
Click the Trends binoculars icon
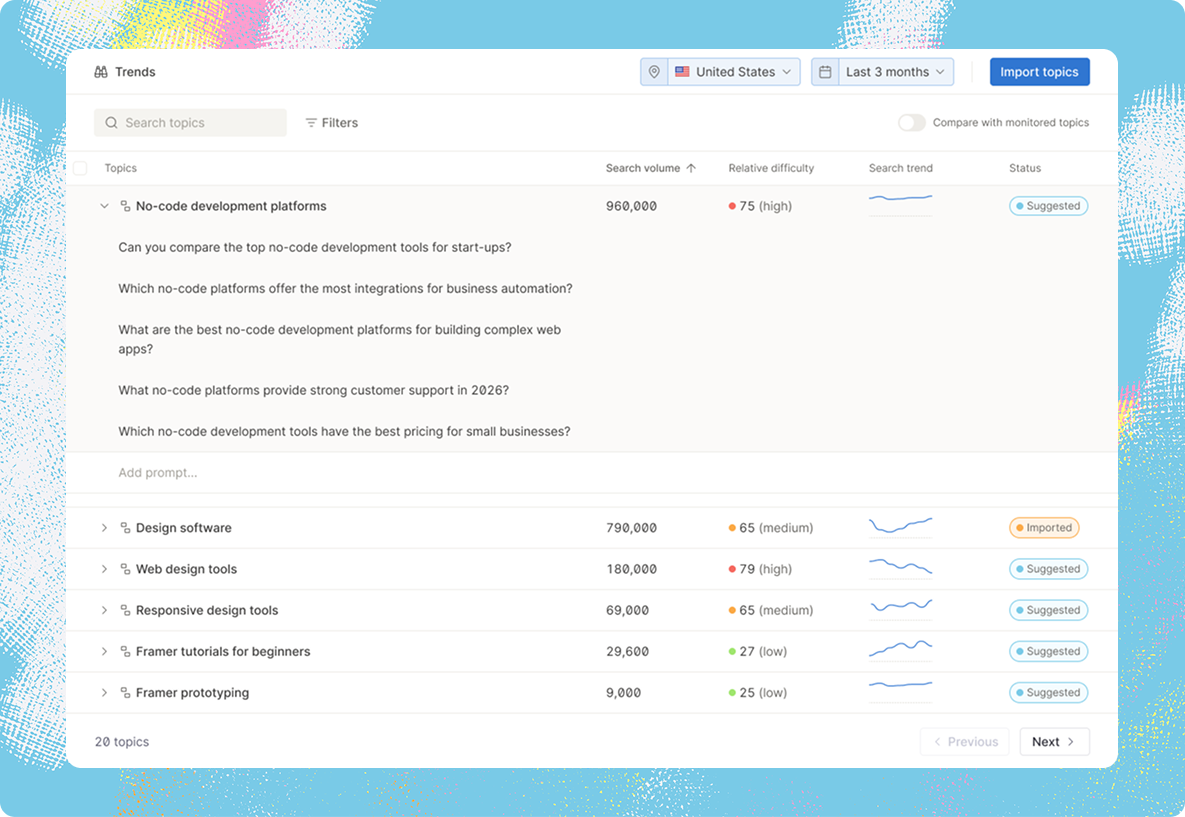pyautogui.click(x=101, y=72)
